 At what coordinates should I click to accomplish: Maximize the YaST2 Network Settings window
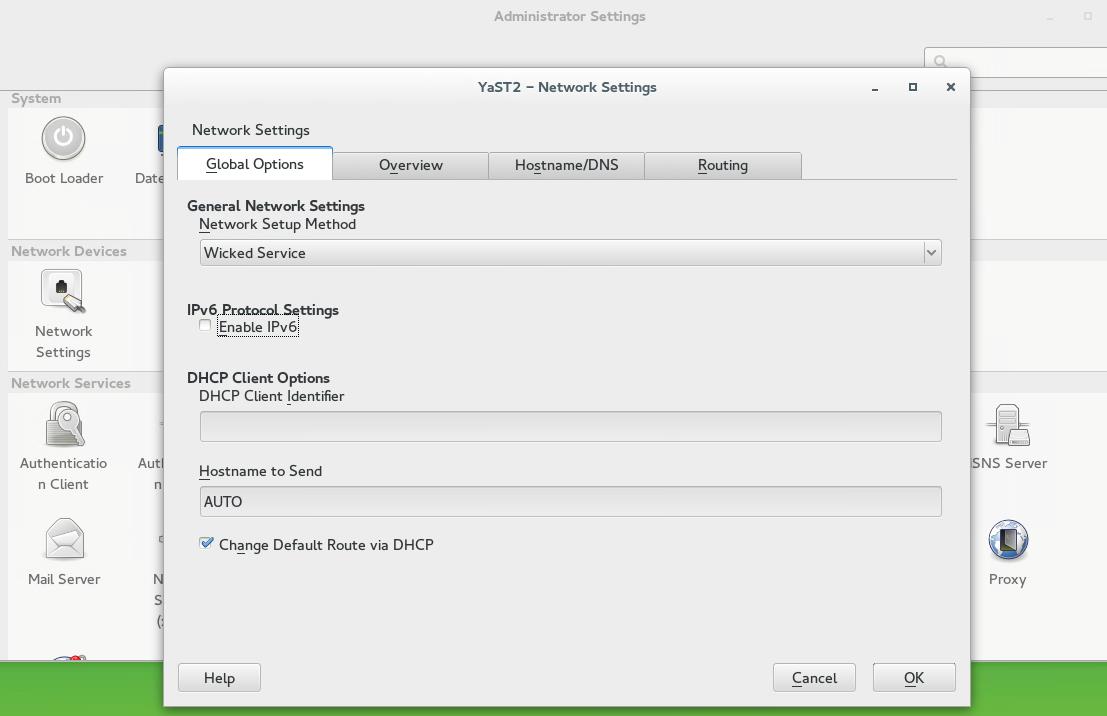pos(912,87)
